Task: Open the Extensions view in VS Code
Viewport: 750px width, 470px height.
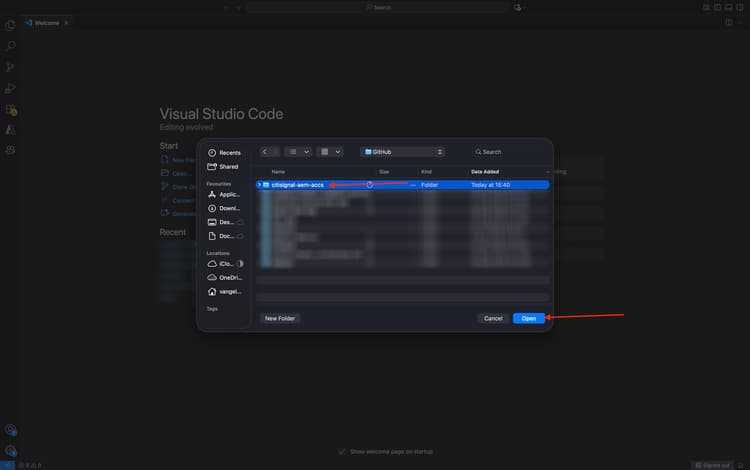Action: click(11, 109)
